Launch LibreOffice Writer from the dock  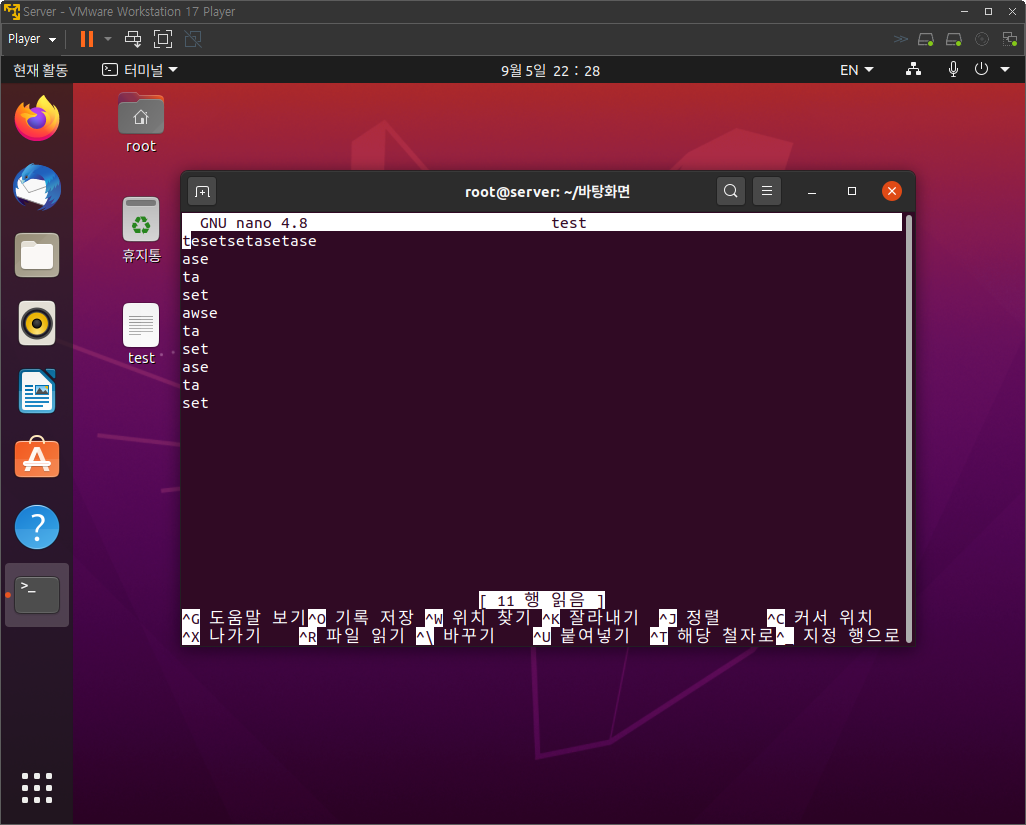(x=37, y=391)
